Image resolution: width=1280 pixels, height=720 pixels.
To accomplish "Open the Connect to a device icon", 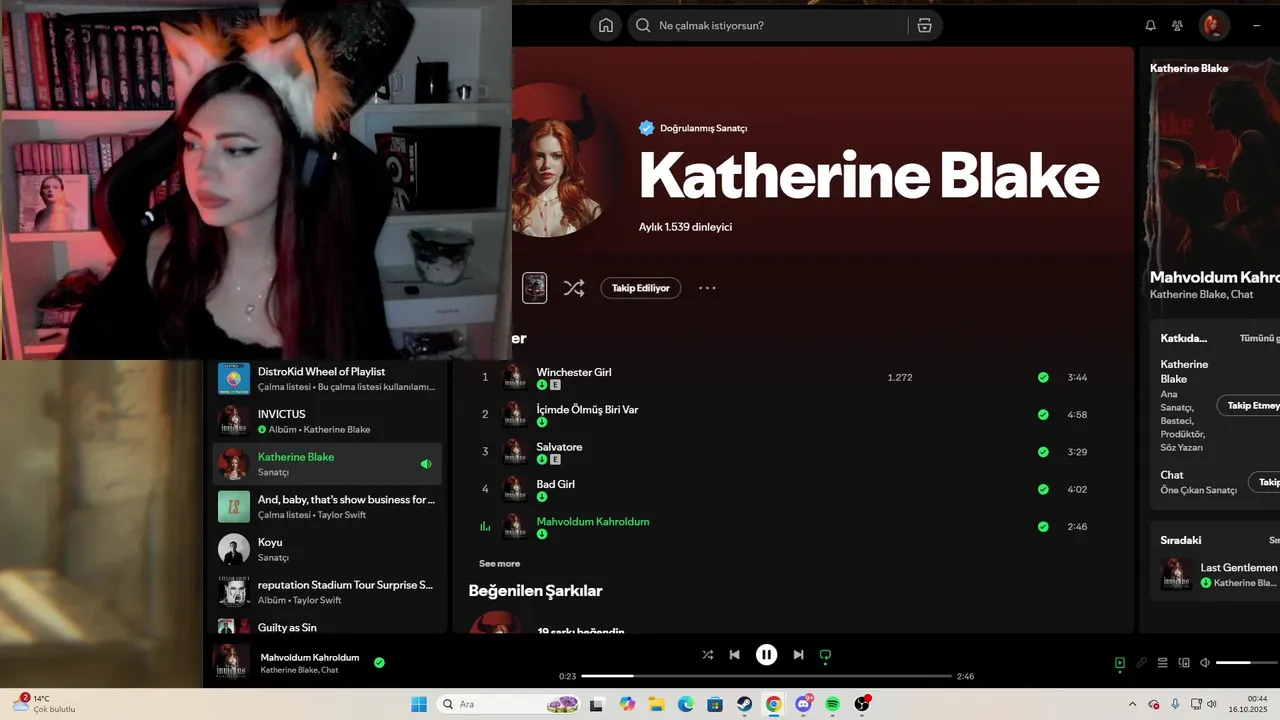I will coord(1184,663).
